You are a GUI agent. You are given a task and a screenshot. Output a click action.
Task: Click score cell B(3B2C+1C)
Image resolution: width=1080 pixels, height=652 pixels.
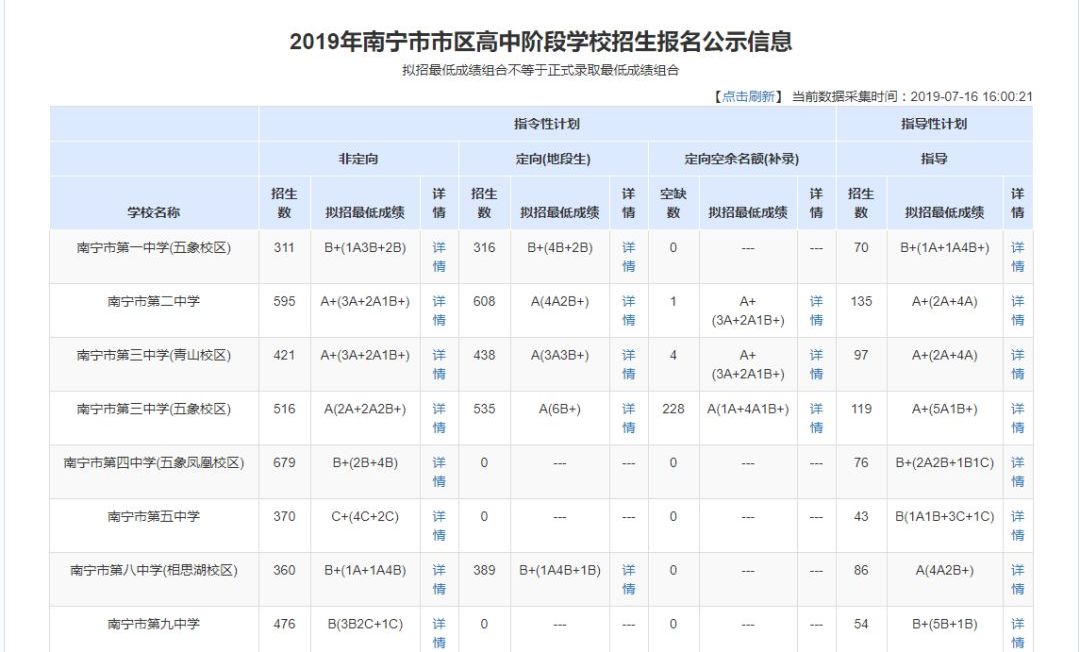365,624
